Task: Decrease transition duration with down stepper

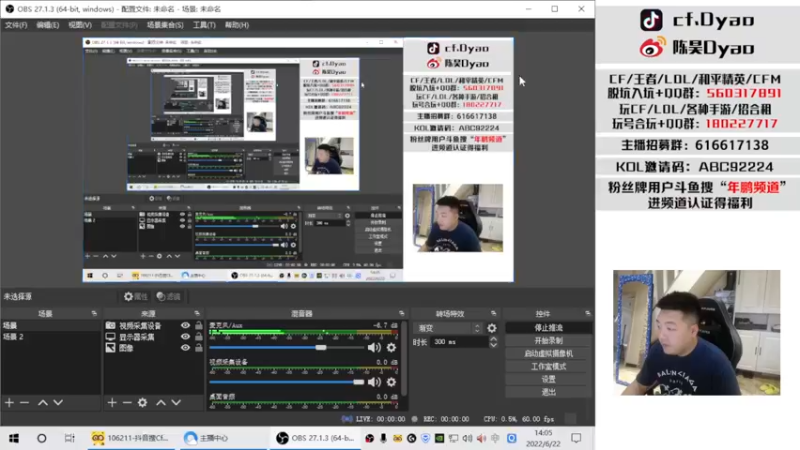Action: (493, 345)
